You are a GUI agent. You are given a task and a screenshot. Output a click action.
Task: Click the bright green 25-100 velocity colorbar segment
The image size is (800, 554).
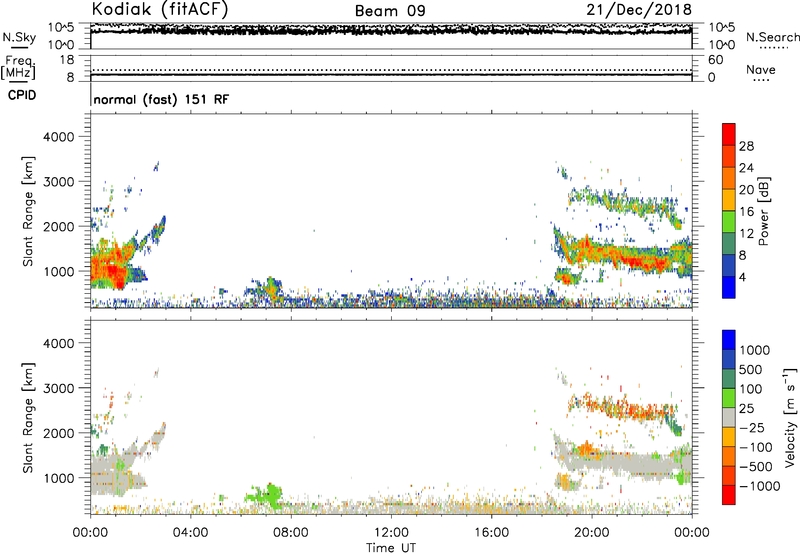click(x=729, y=398)
